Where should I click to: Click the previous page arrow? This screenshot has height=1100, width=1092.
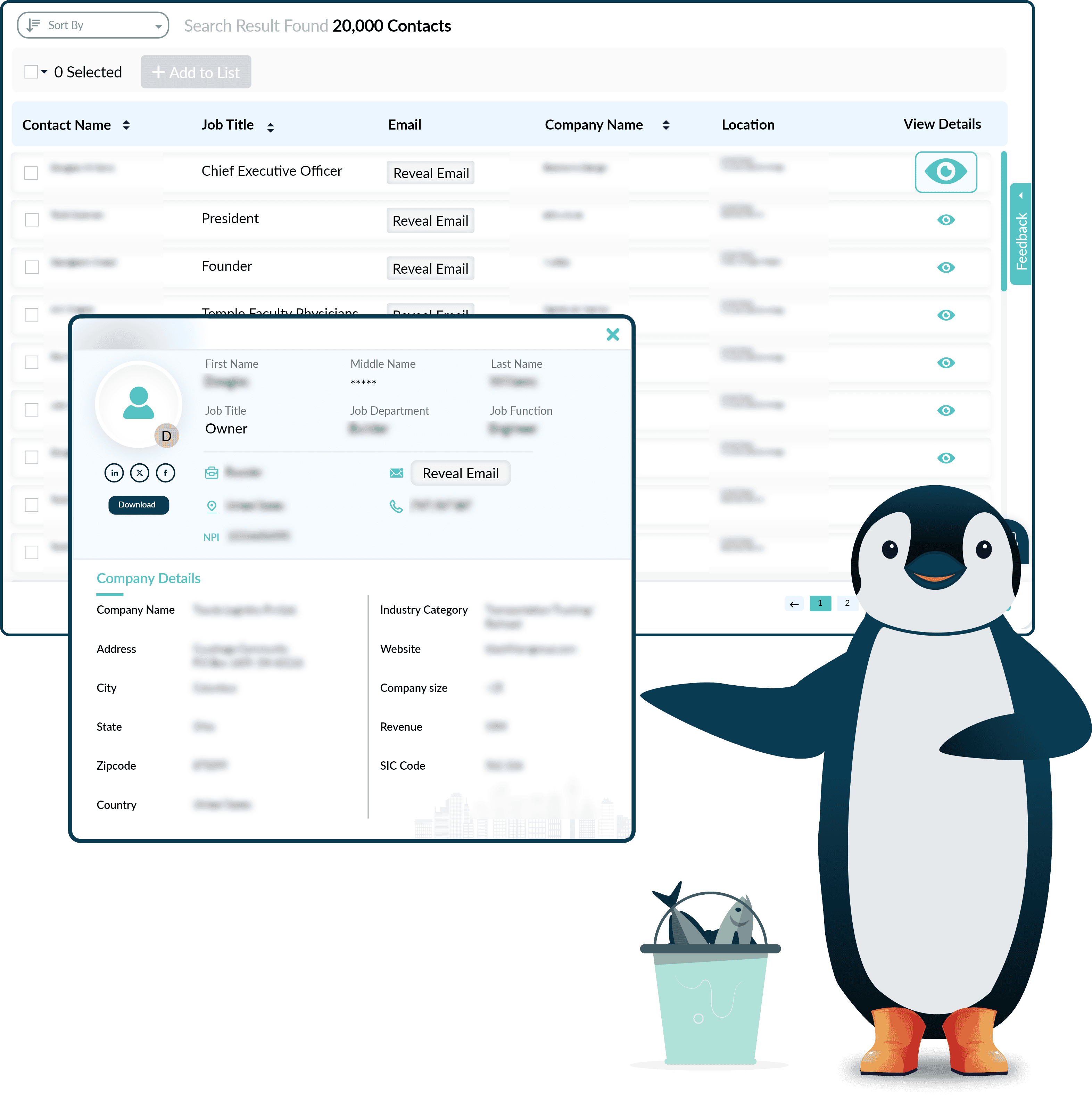794,604
